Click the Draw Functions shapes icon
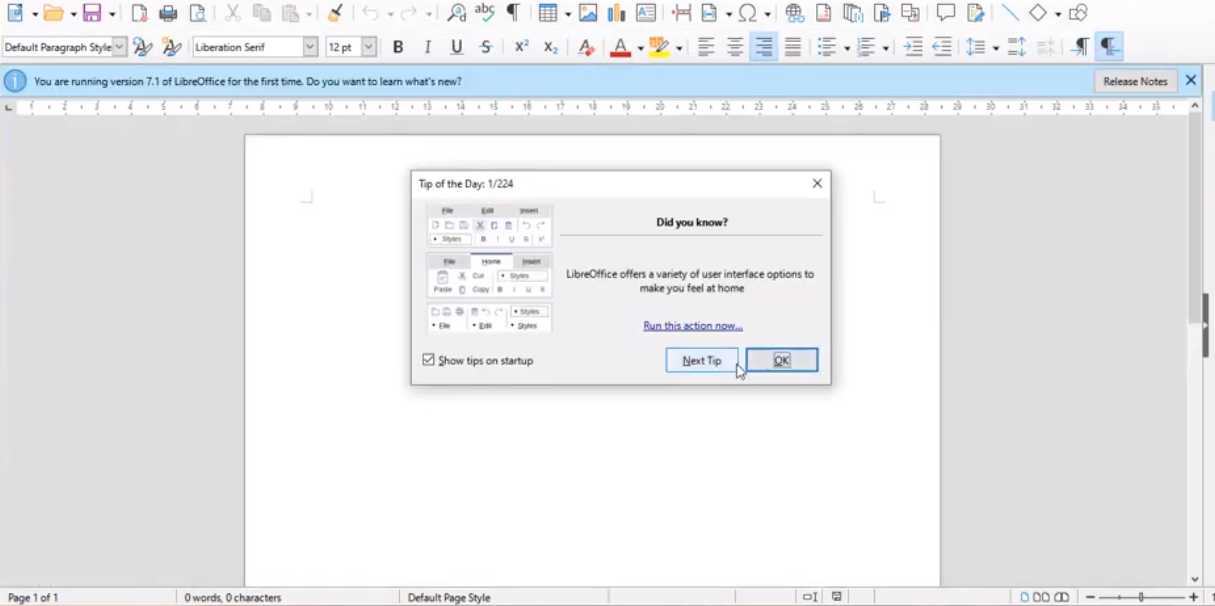The width and height of the screenshot is (1215, 606). [1078, 13]
